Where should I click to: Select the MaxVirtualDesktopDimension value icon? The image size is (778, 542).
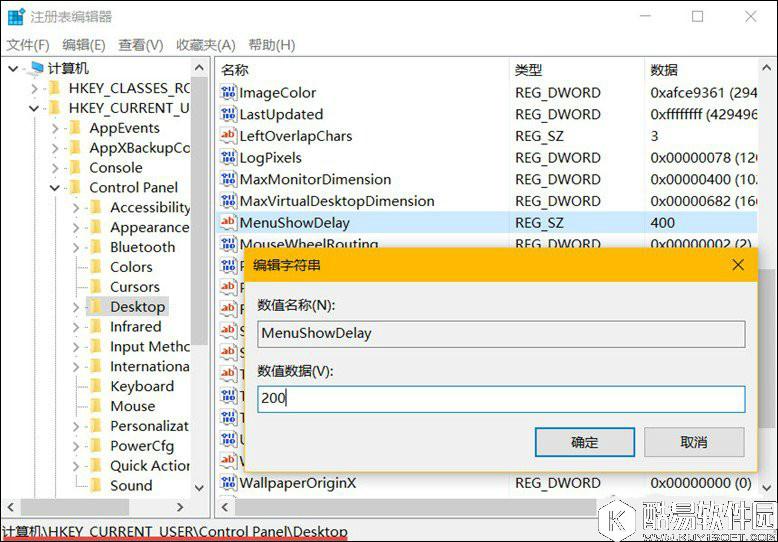click(x=228, y=201)
